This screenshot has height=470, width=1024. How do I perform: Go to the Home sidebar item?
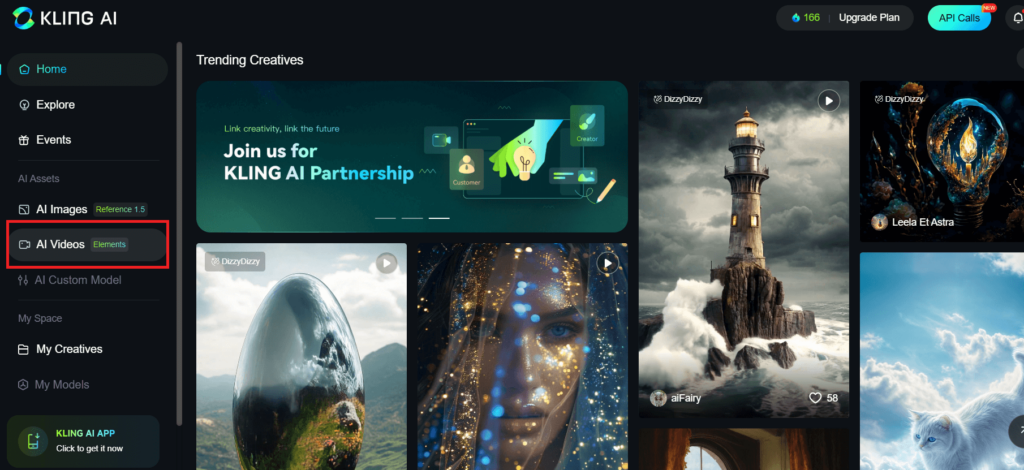pyautogui.click(x=88, y=69)
